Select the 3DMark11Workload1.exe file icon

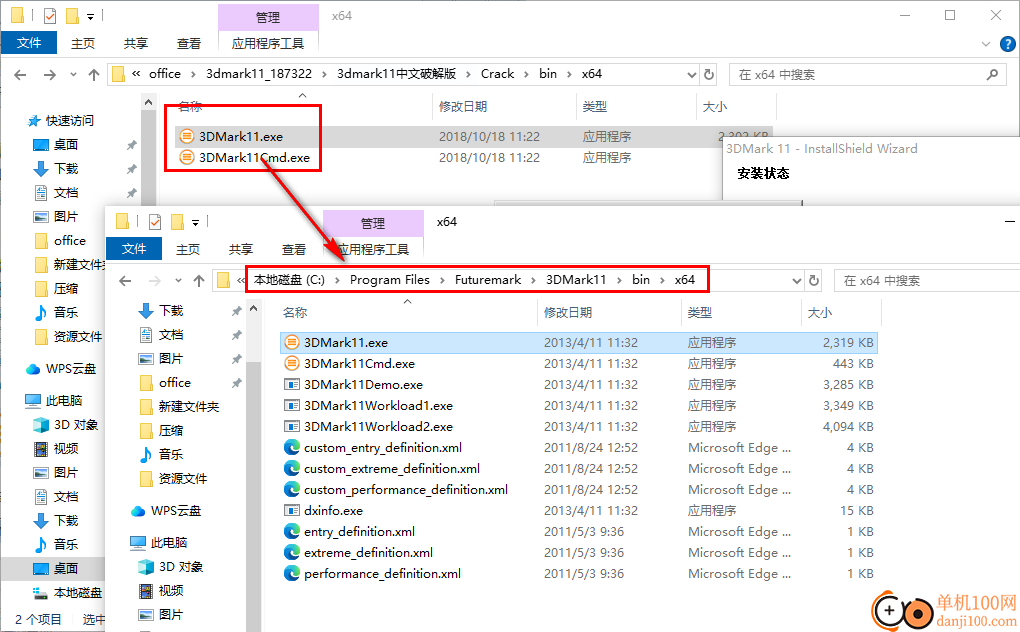[x=292, y=406]
